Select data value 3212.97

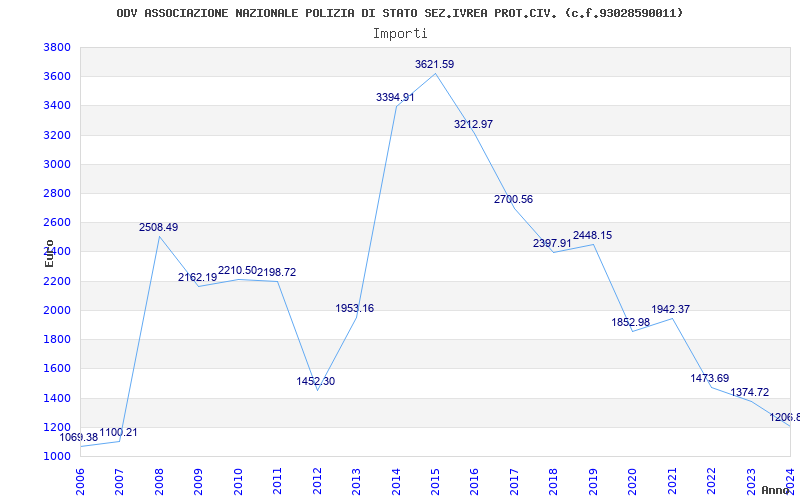pos(473,124)
